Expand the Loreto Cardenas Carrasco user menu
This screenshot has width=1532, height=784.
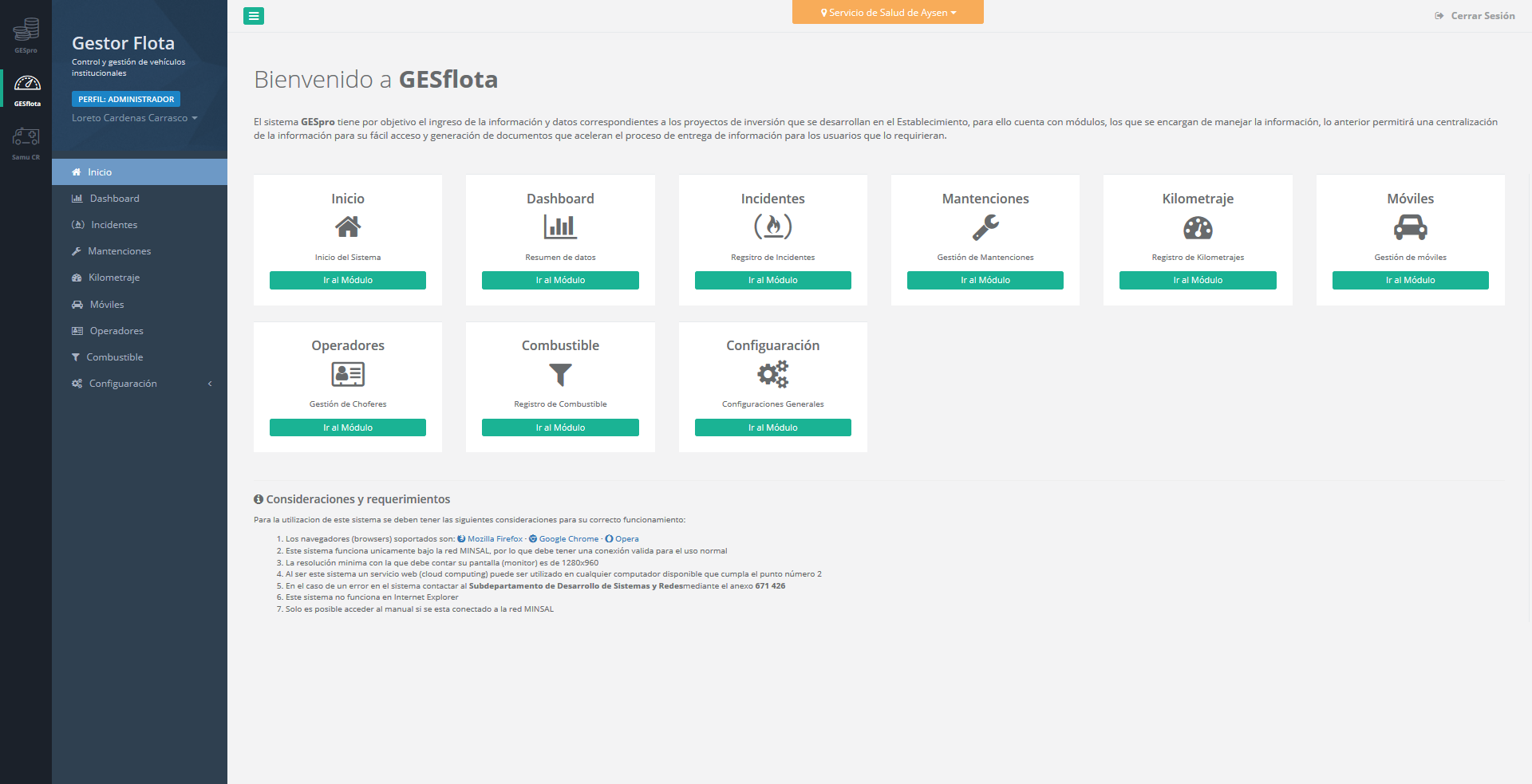[x=134, y=118]
